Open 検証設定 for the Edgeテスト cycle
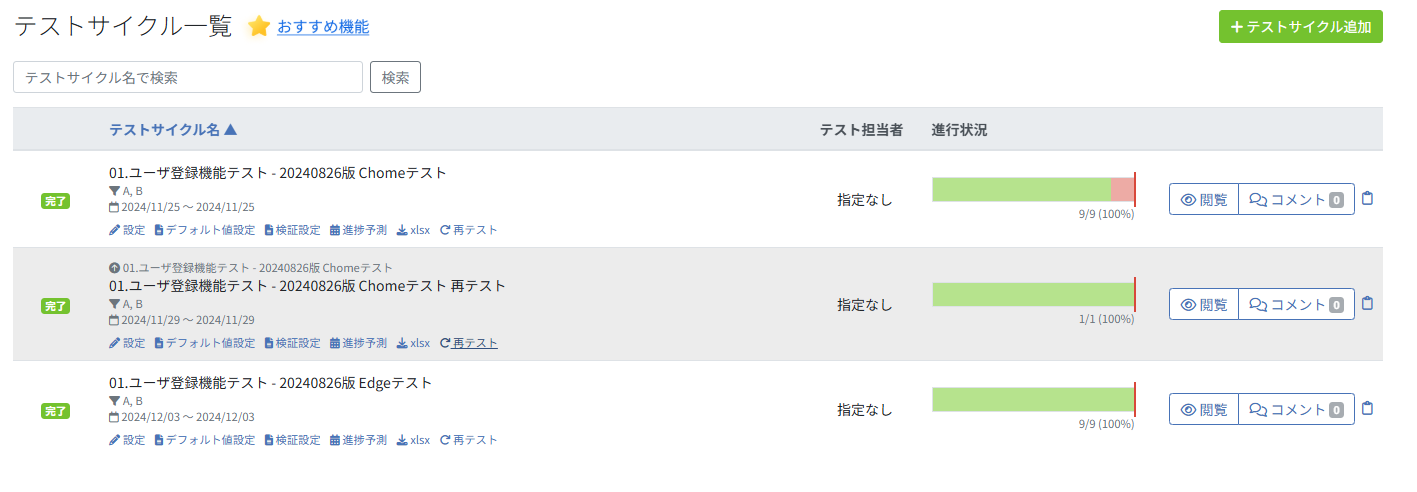This screenshot has height=492, width=1417. click(292, 440)
